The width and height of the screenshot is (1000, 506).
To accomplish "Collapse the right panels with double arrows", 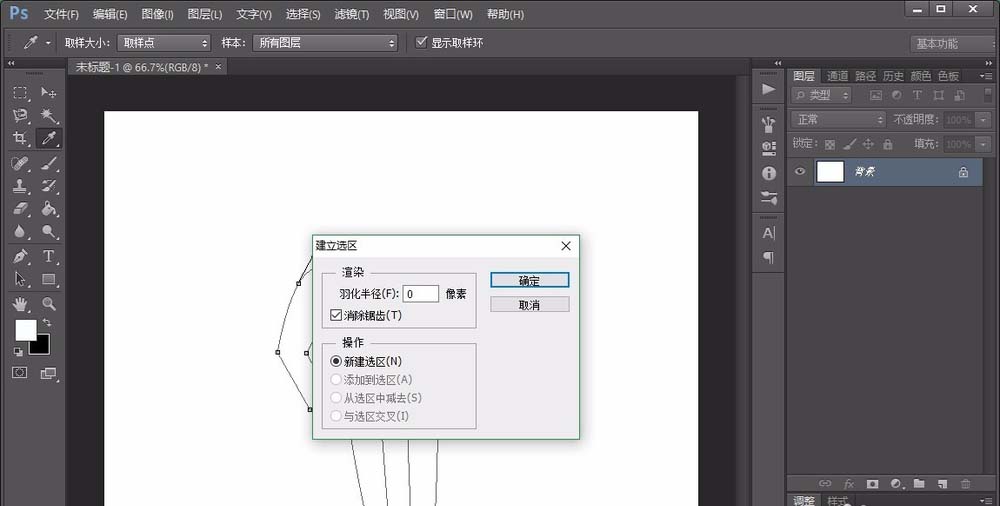I will (989, 63).
